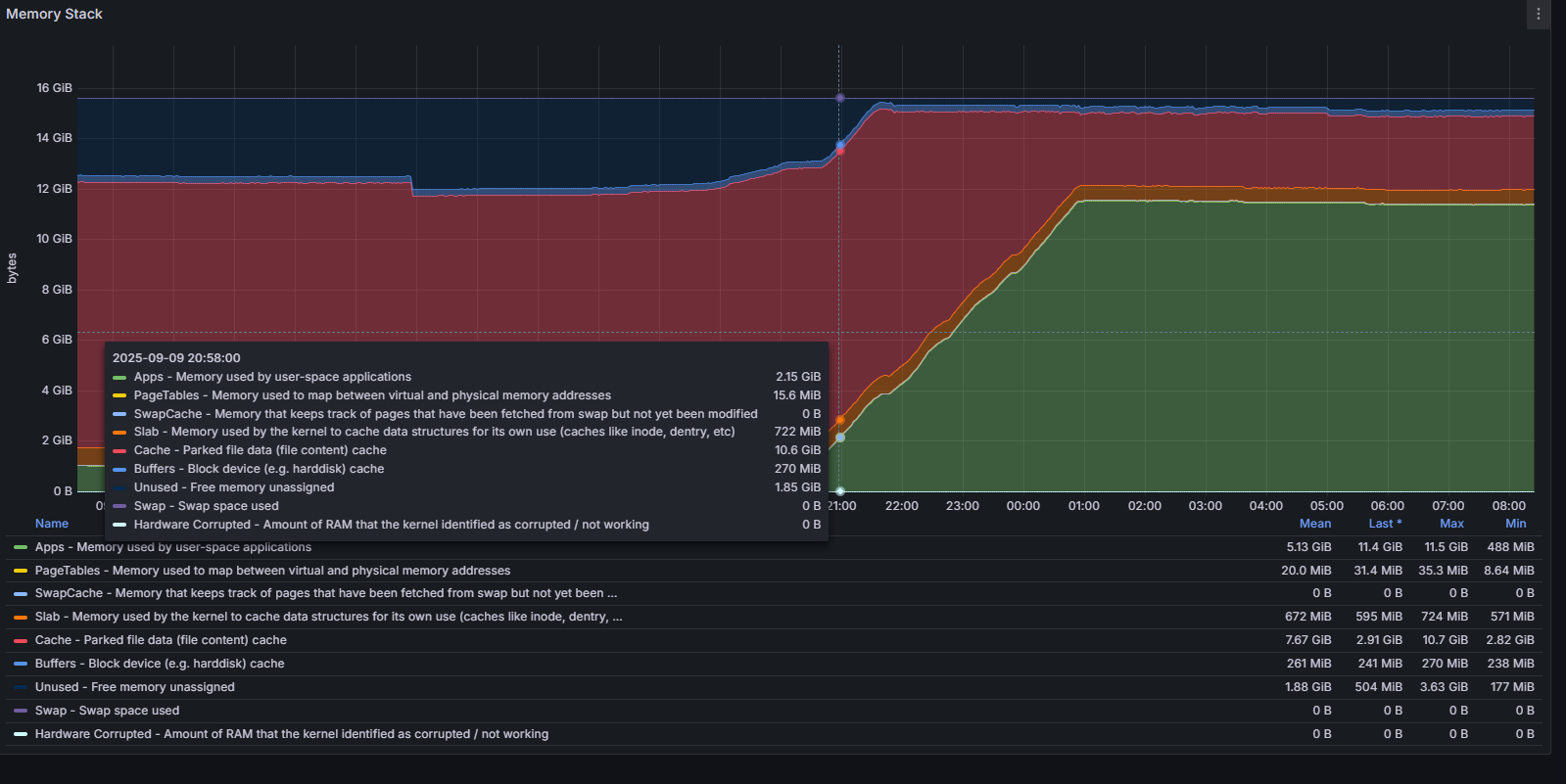
Task: Click the PageTables yellow legend color marker
Action: point(21,571)
